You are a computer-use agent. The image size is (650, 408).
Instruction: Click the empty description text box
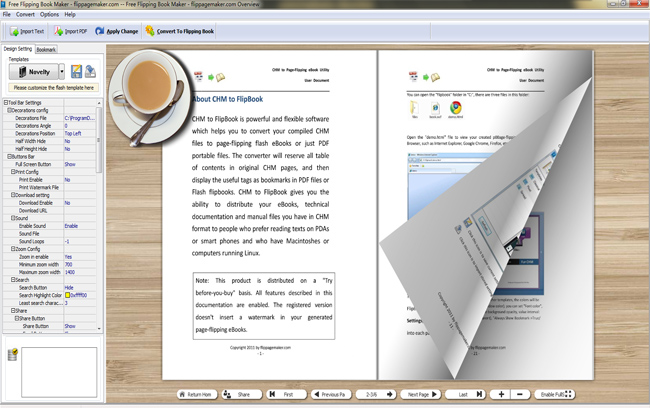pyautogui.click(x=59, y=372)
